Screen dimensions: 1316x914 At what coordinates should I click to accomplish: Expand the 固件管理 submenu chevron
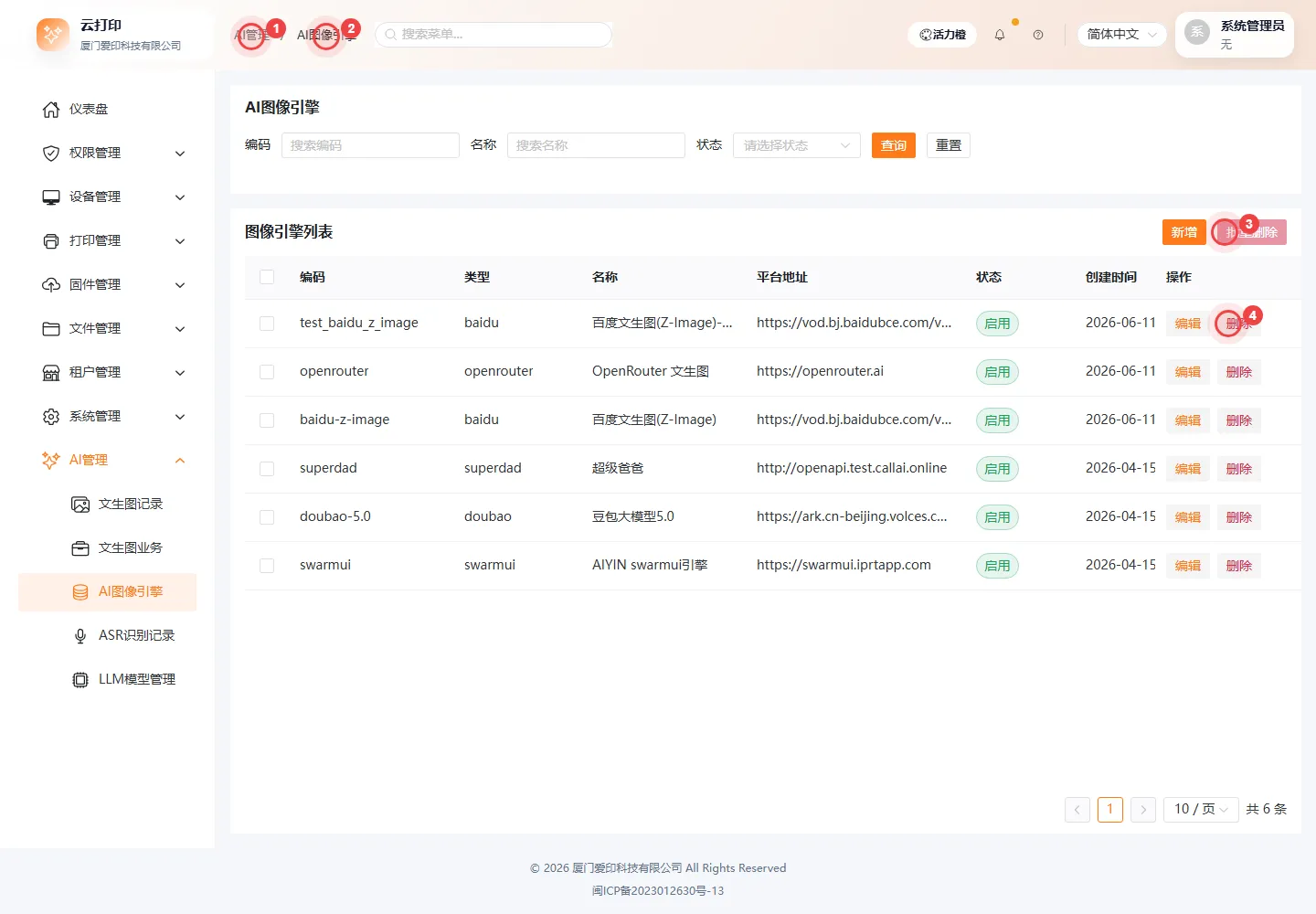[180, 285]
